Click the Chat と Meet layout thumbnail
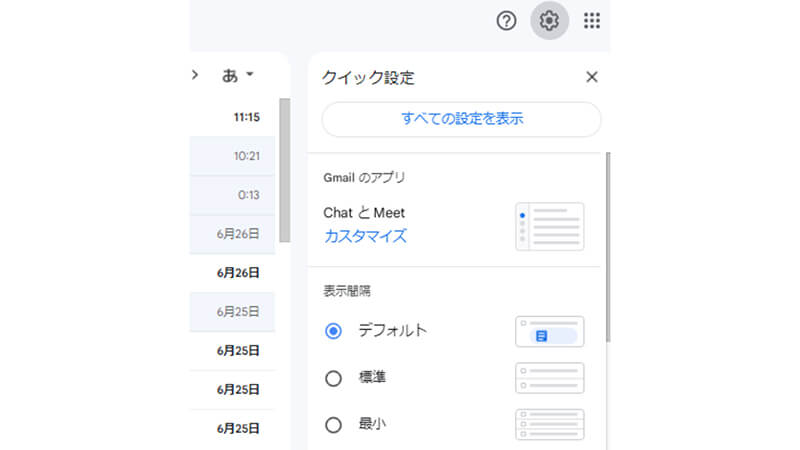This screenshot has width=800, height=450. coord(549,226)
